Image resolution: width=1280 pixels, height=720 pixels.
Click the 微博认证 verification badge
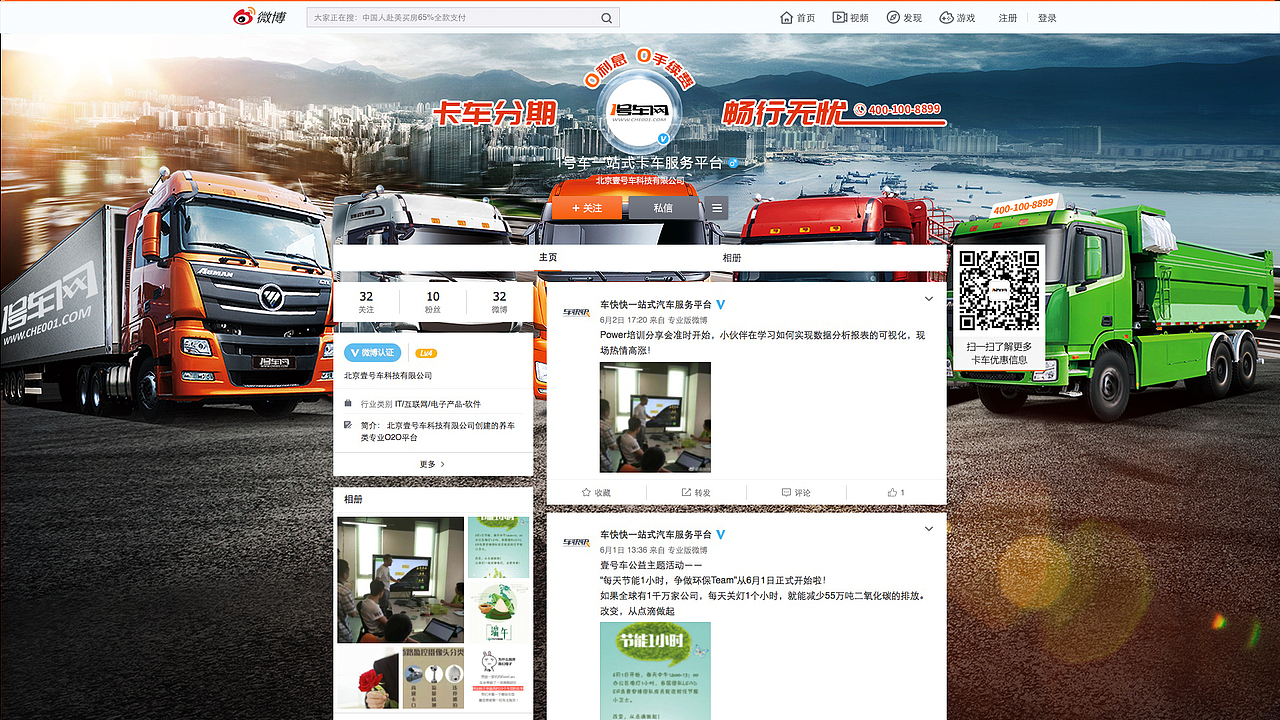click(x=373, y=353)
